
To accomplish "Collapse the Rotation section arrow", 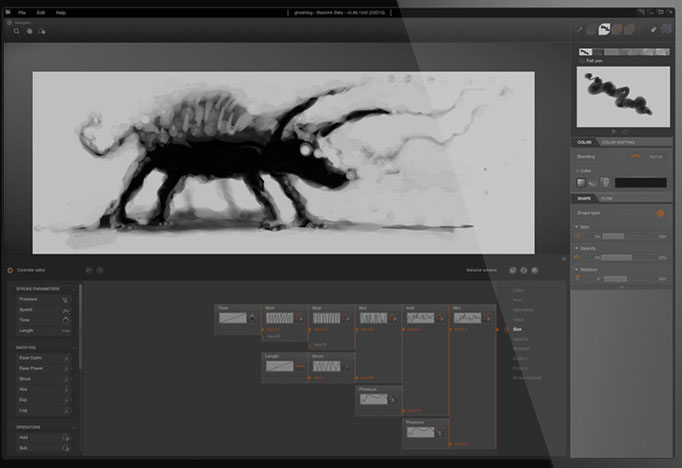I will 577,269.
